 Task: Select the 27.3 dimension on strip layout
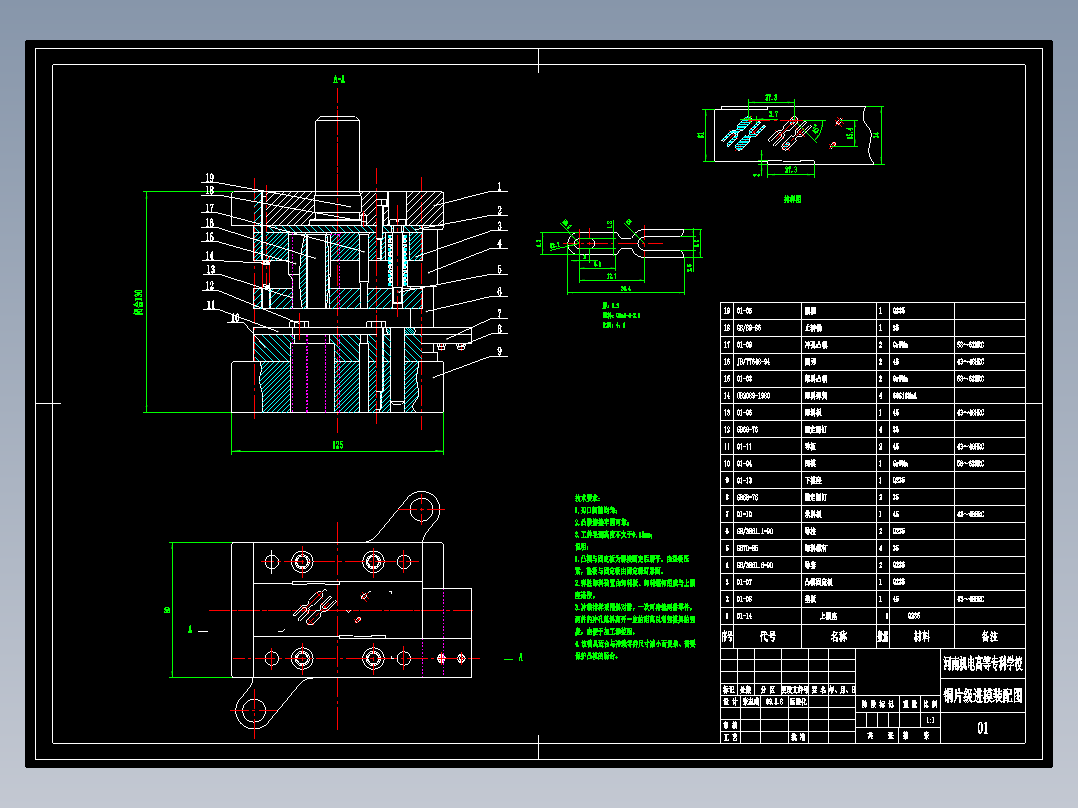pos(771,98)
